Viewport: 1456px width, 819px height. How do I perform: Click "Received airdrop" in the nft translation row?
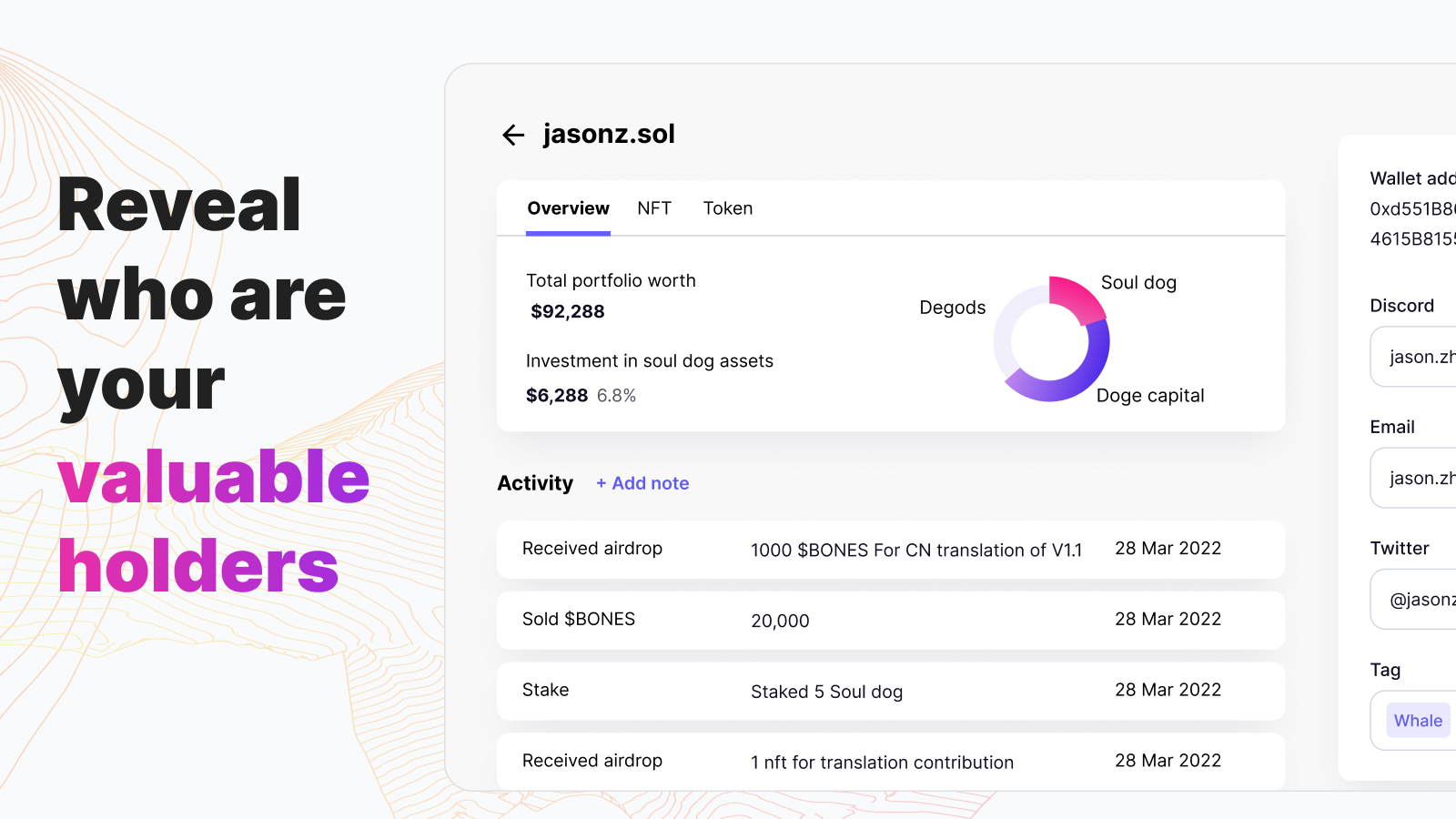[592, 761]
